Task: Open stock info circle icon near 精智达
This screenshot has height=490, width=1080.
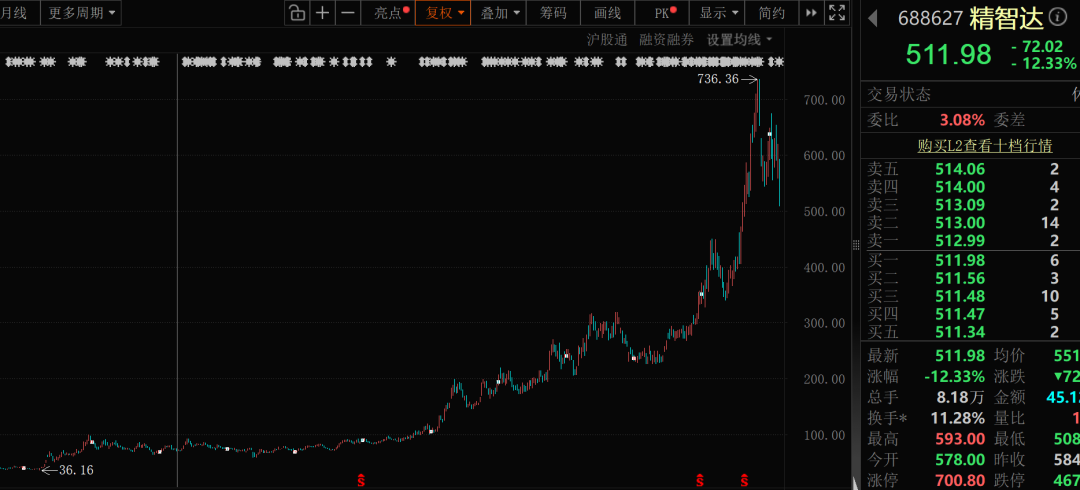Action: point(1056,18)
